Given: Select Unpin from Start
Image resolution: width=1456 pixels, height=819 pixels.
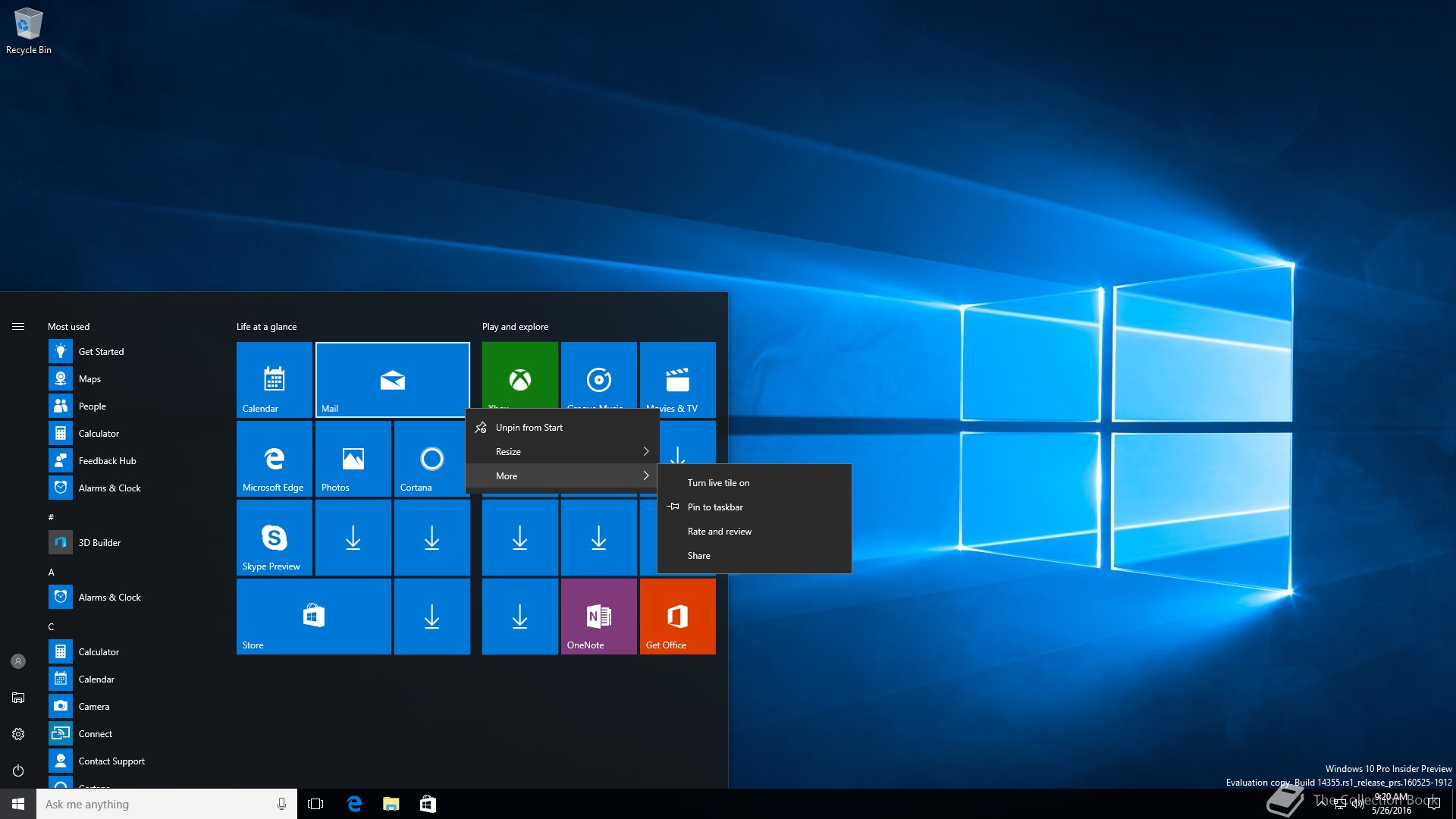Looking at the screenshot, I should coord(529,428).
